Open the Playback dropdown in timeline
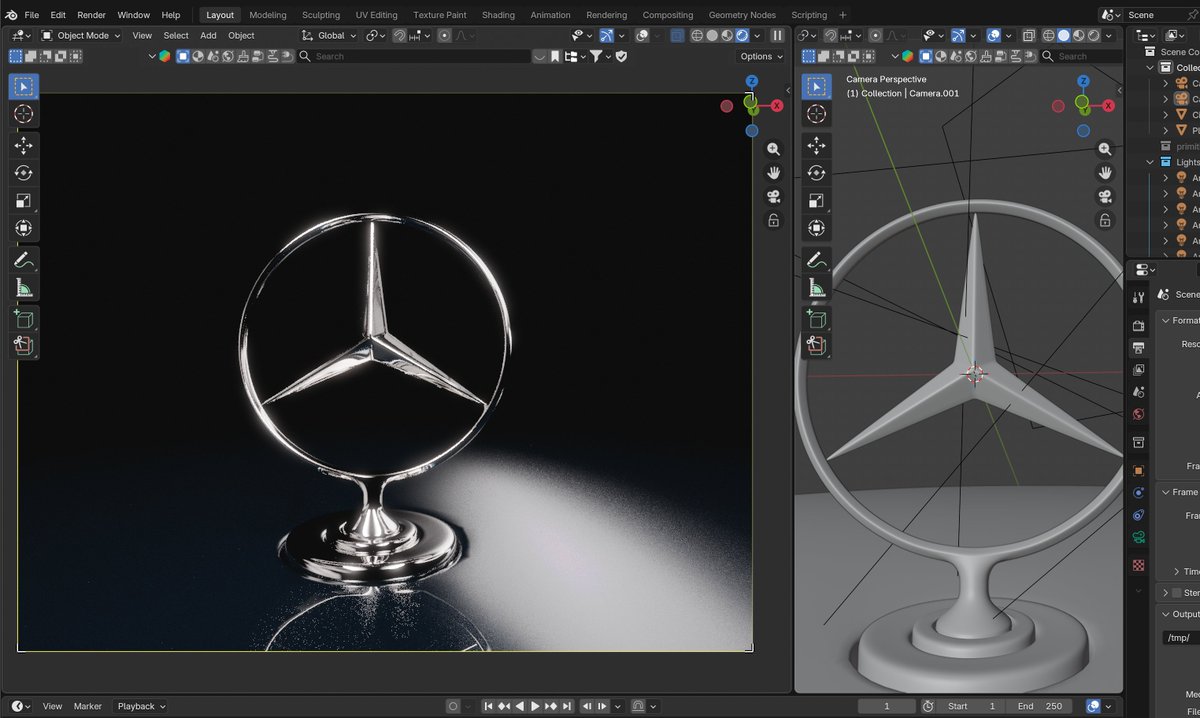 [141, 706]
